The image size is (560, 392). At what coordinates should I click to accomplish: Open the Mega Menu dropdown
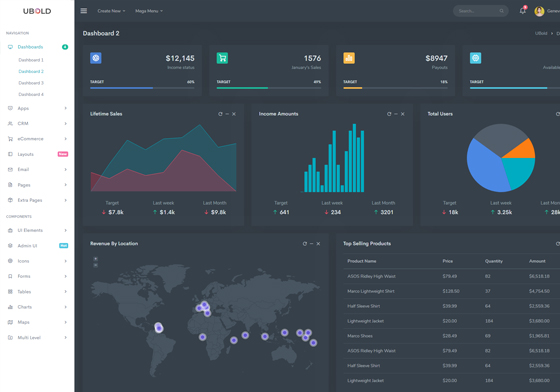point(149,11)
